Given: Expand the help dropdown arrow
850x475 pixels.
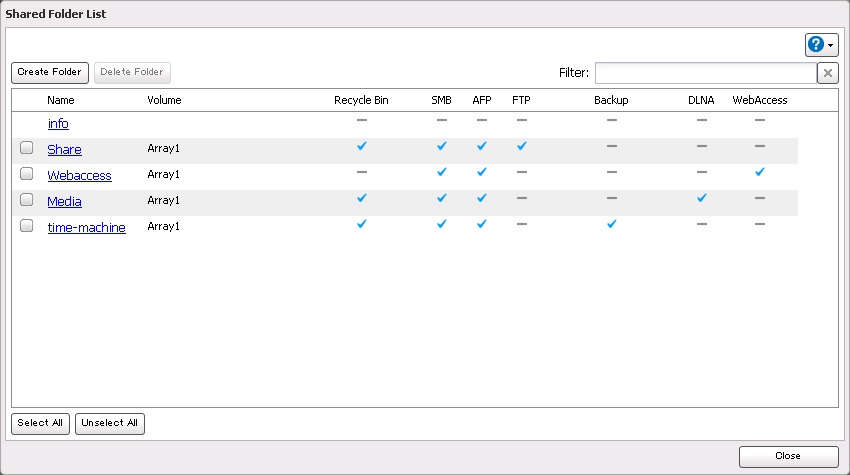Looking at the screenshot, I should point(831,45).
